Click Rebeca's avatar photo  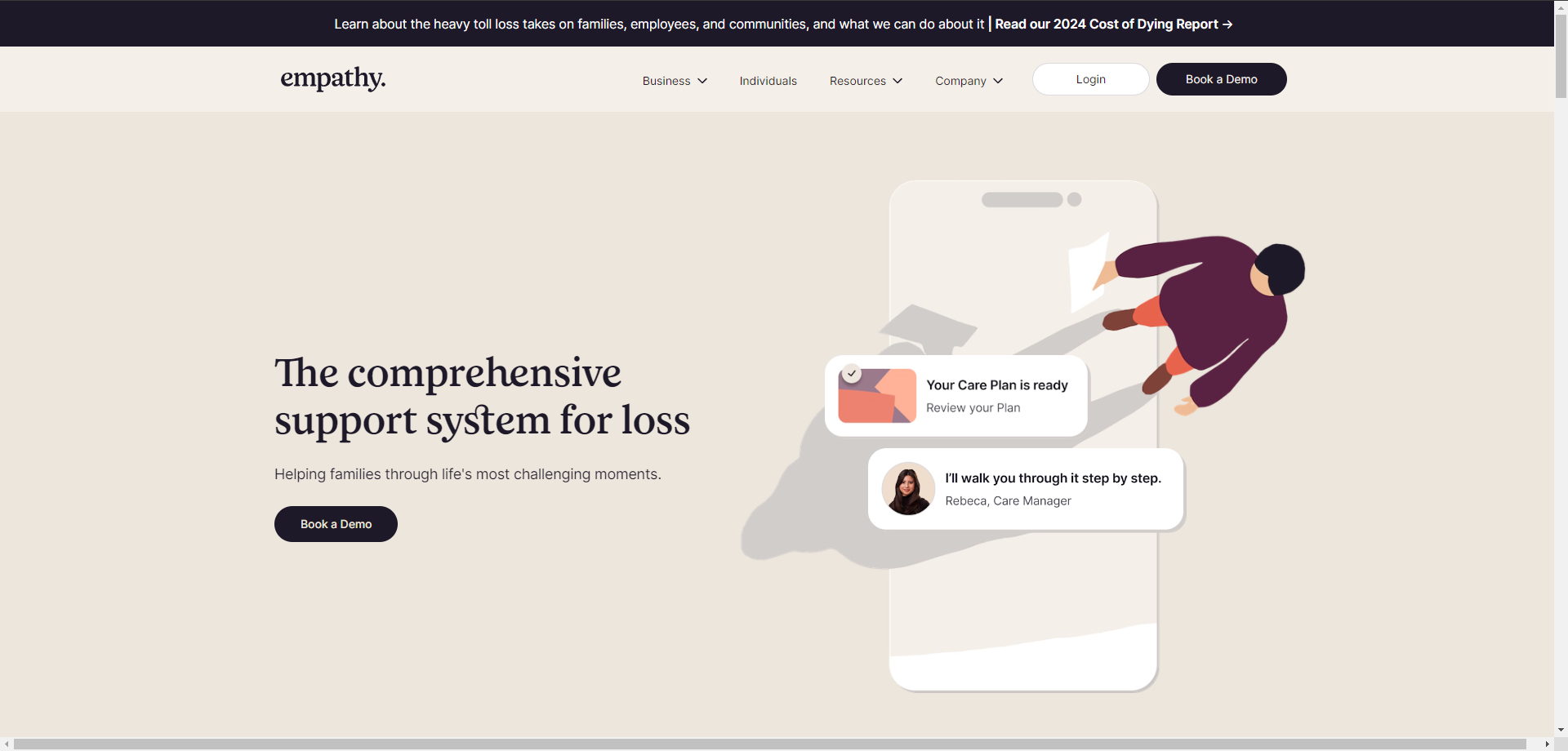click(908, 489)
